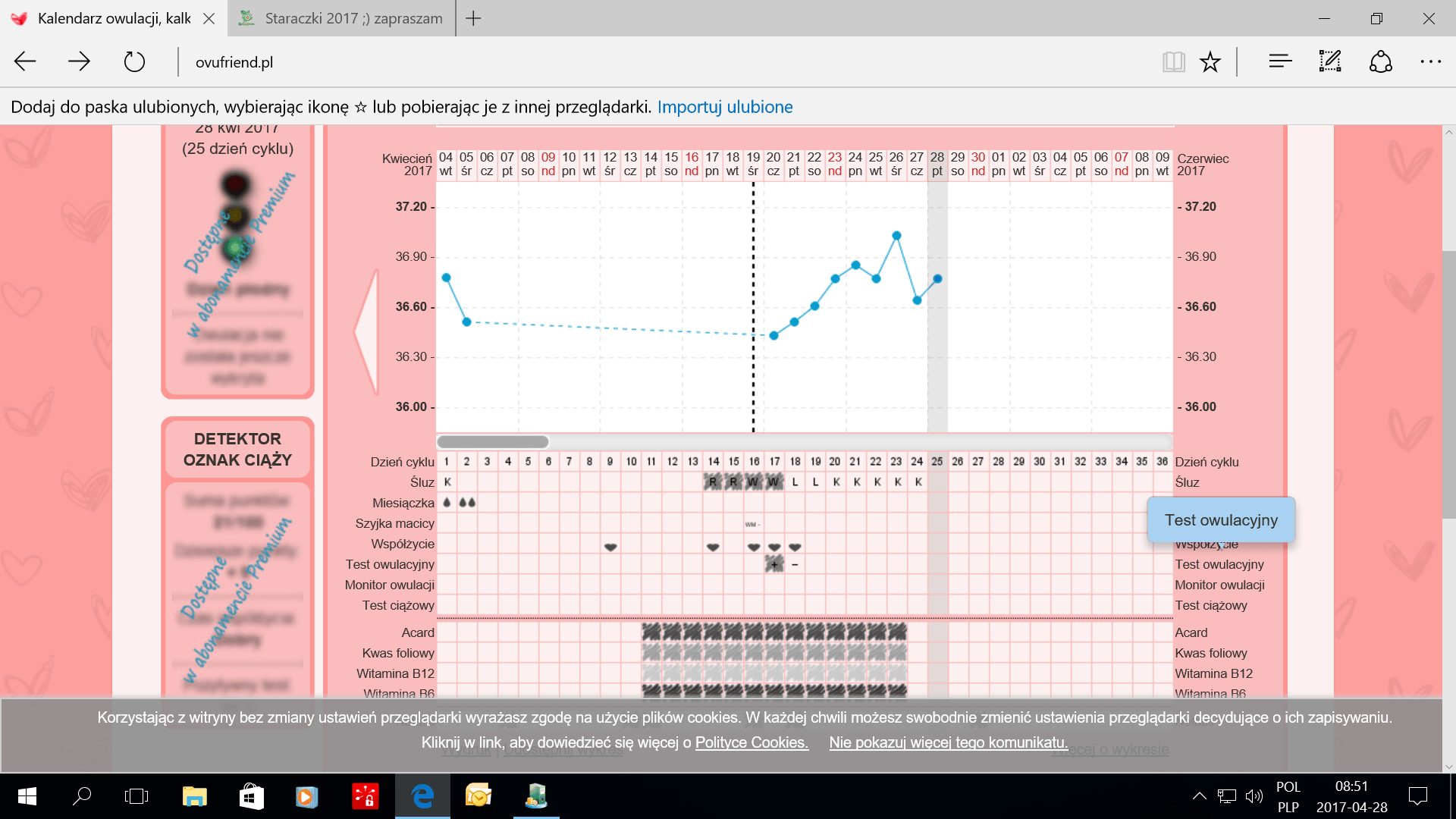This screenshot has height=819, width=1456.
Task: Click the browser Back arrow
Action: (x=25, y=61)
